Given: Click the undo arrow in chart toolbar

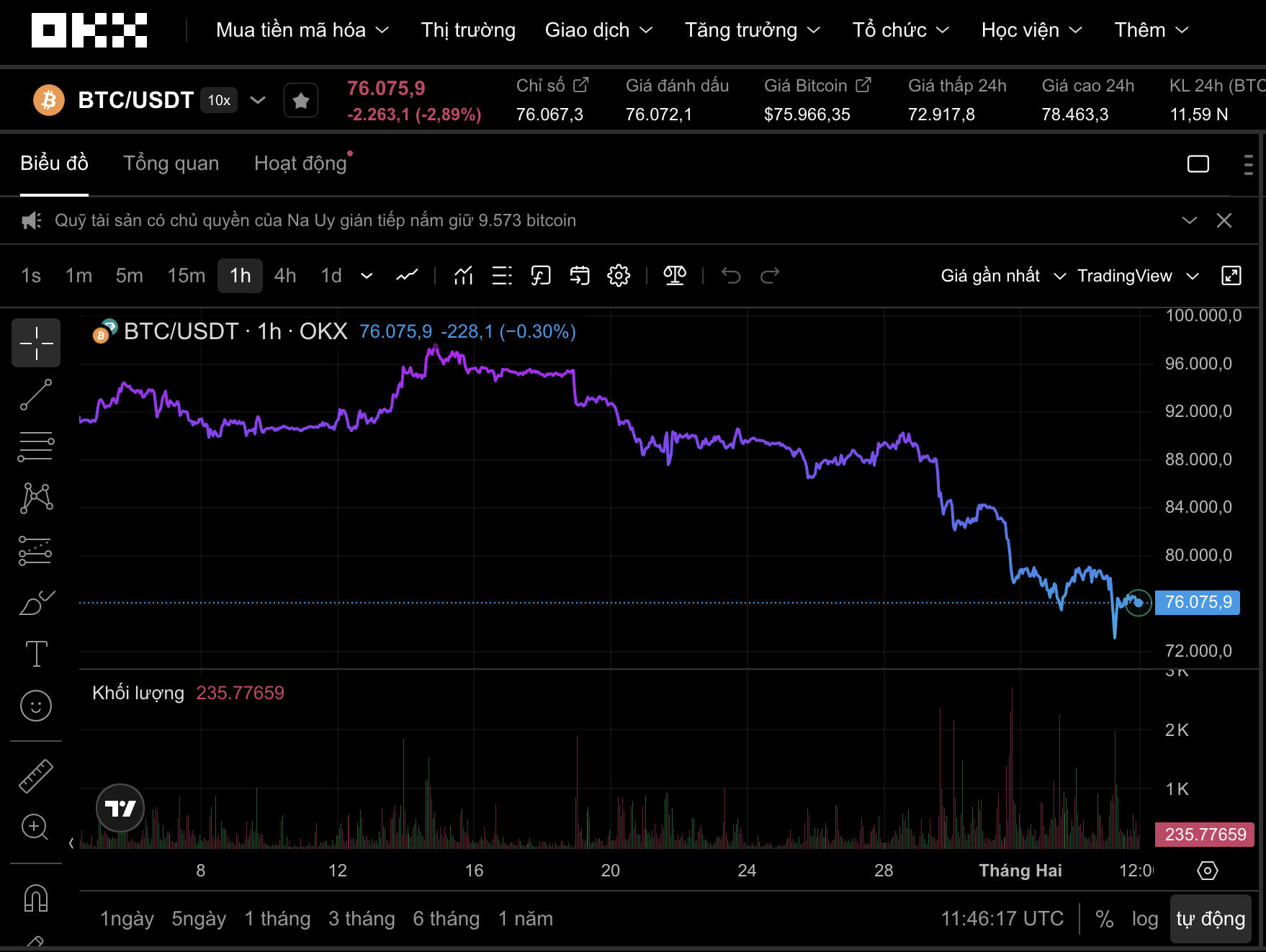Looking at the screenshot, I should (x=731, y=276).
